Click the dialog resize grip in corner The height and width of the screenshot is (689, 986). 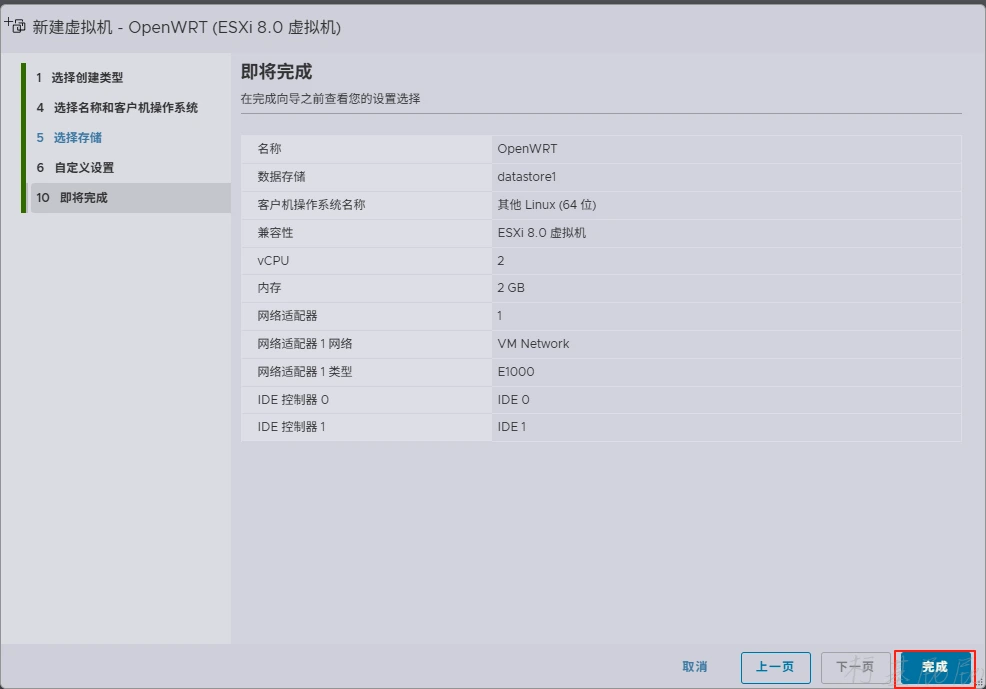point(979,682)
